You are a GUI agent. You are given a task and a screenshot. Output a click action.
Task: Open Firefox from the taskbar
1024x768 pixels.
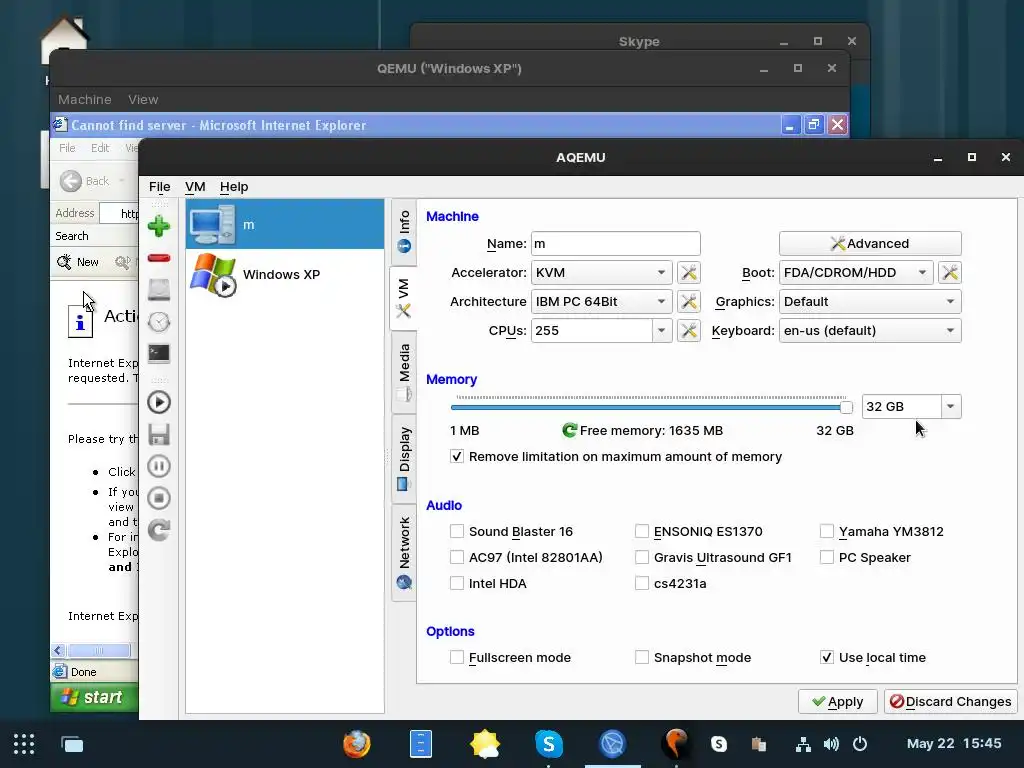point(357,744)
